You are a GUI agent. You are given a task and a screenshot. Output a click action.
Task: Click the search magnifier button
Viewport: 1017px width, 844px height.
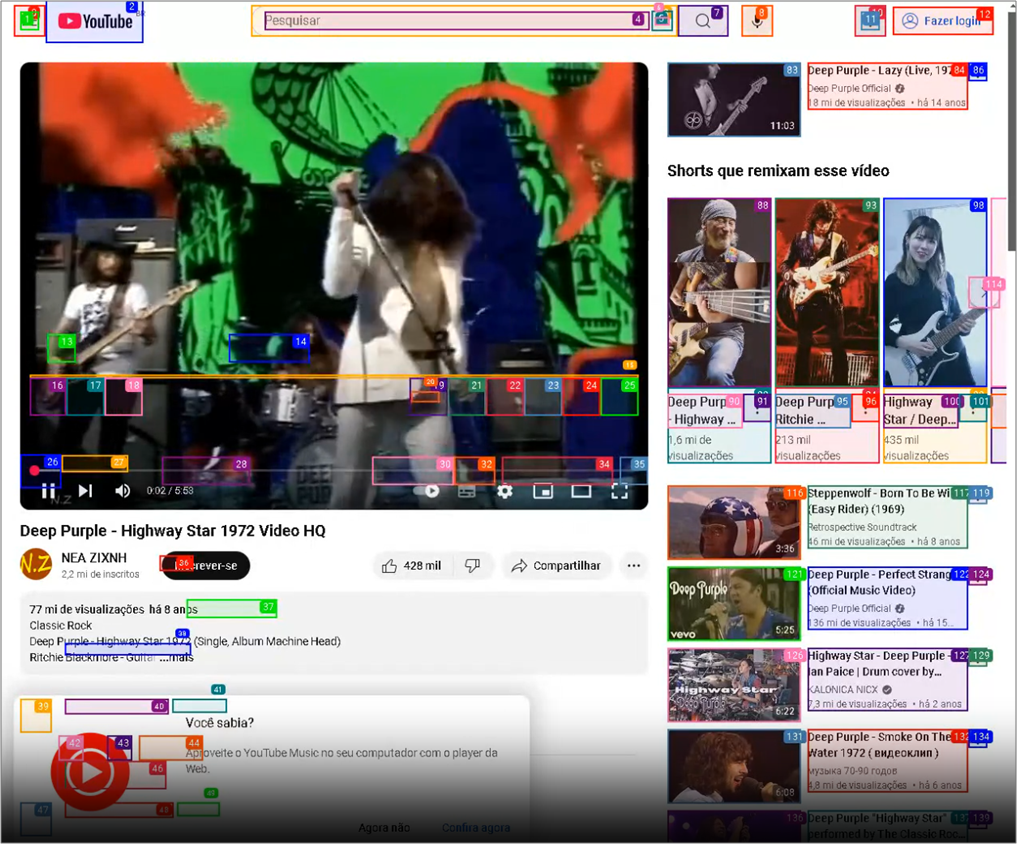pyautogui.click(x=702, y=21)
